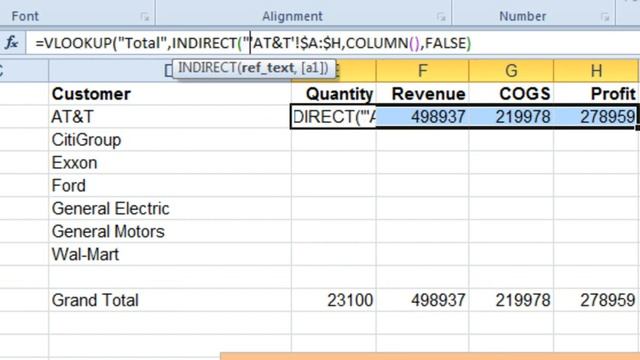Click Grand Total COGS 219978
Viewport: 640px width, 360px height.
(x=511, y=300)
